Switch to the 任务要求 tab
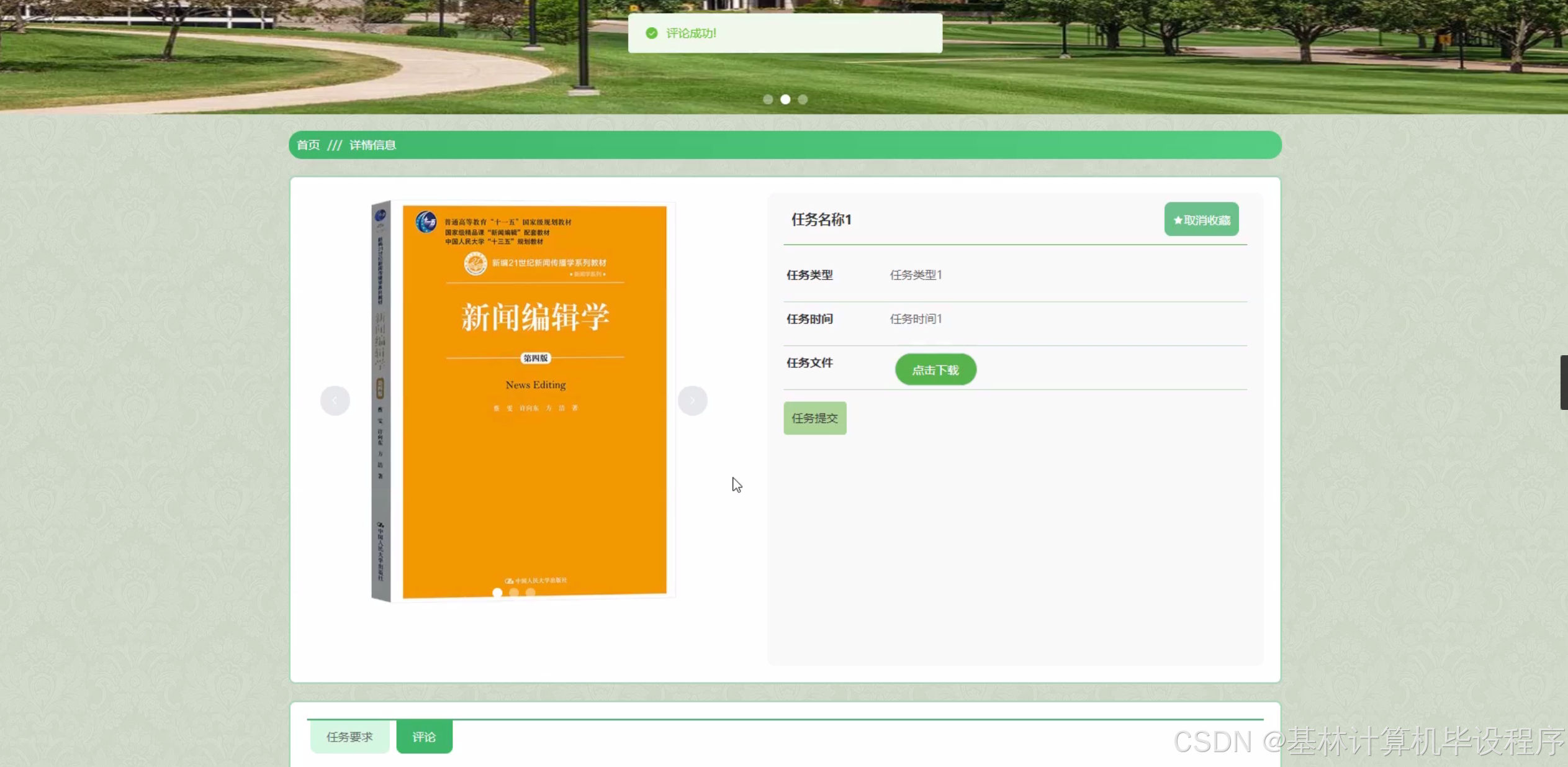The width and height of the screenshot is (1568, 767). click(349, 737)
